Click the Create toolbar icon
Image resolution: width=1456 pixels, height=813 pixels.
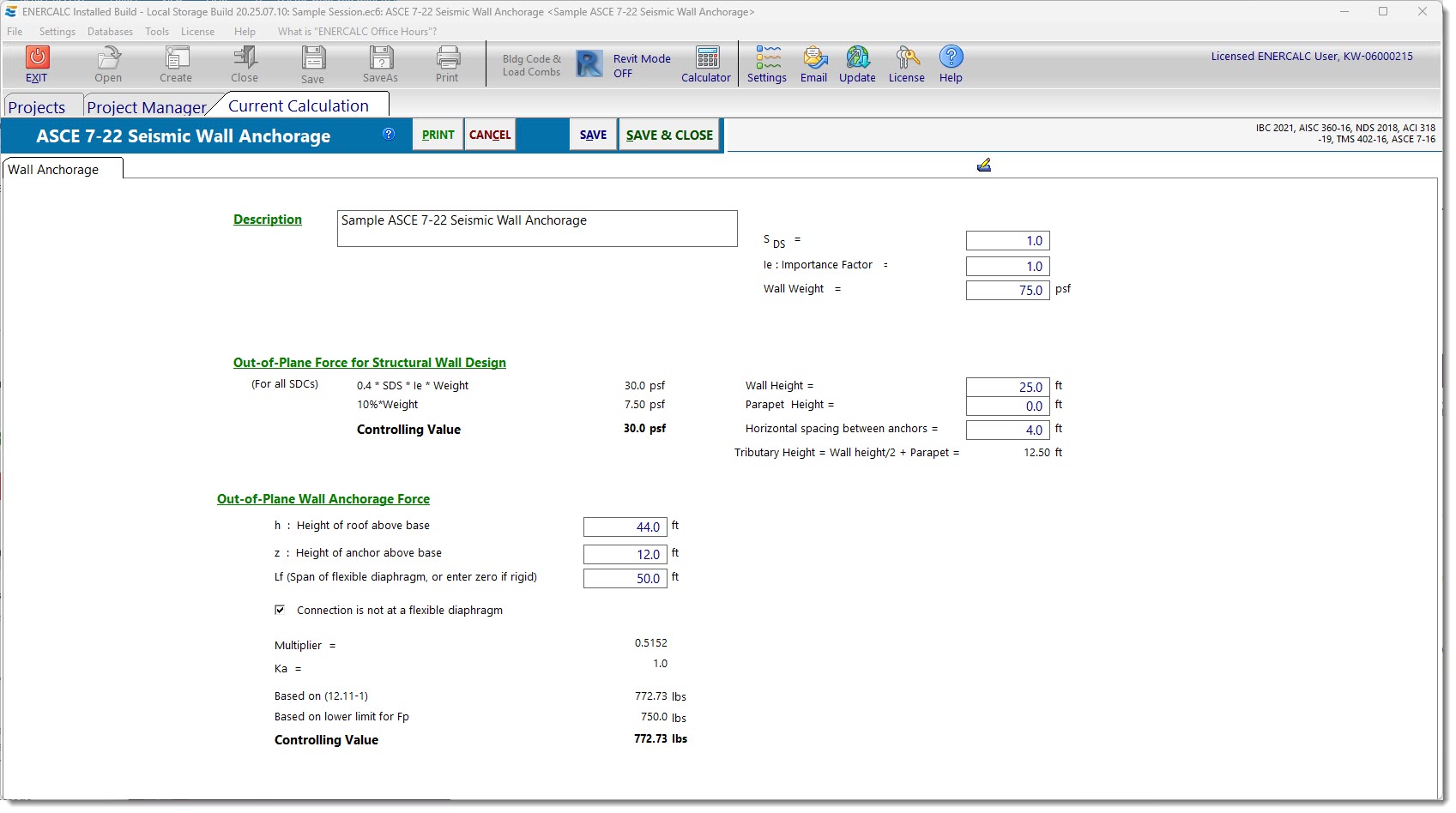[x=177, y=57]
